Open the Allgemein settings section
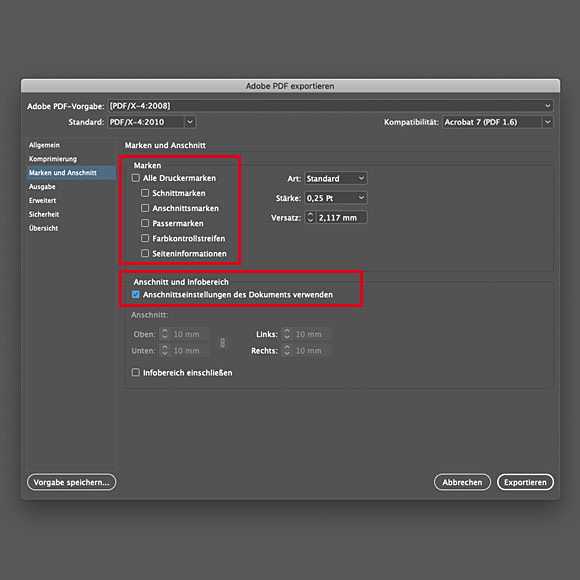580x580 pixels. (x=44, y=145)
